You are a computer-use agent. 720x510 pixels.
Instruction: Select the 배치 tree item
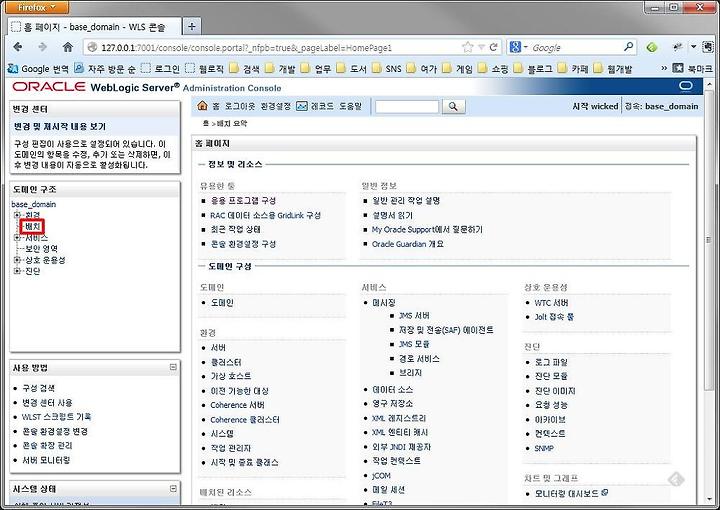click(x=33, y=226)
